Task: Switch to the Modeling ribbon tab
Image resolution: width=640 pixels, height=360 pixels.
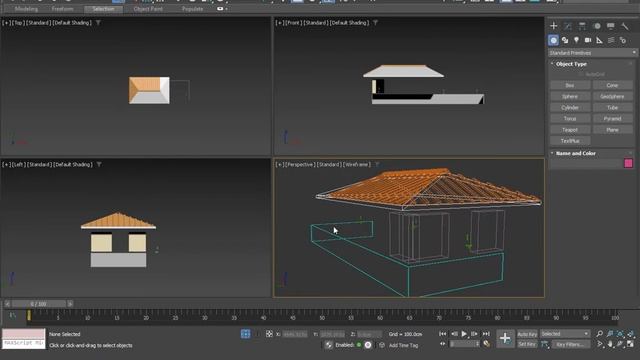Action: coord(26,9)
